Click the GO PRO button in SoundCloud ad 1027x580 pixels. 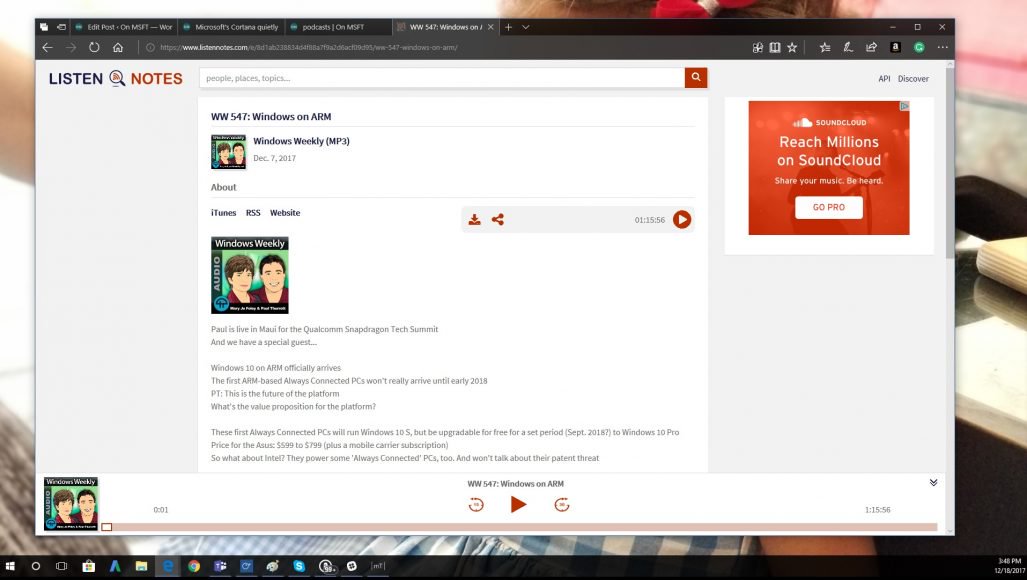828,207
